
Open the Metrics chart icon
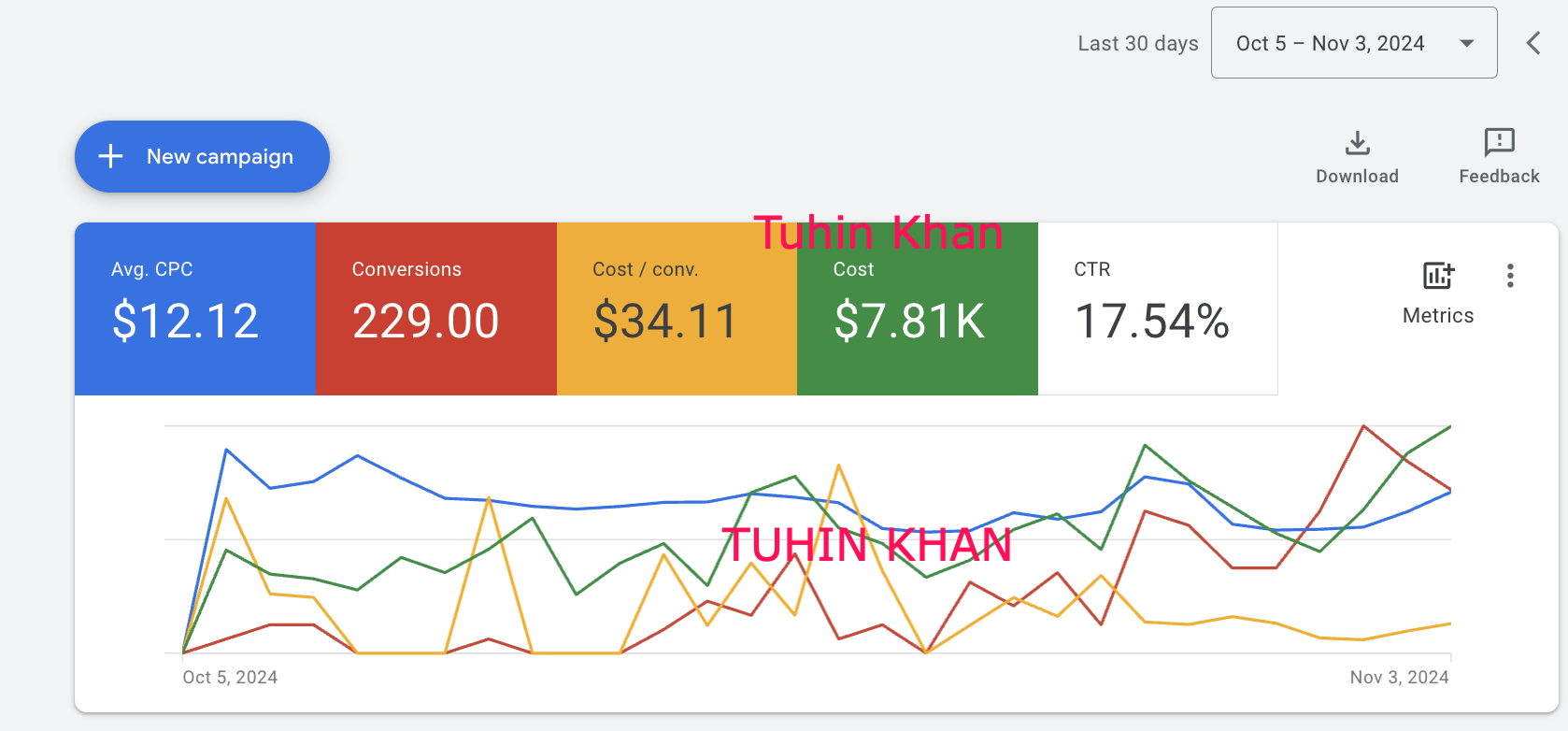pos(1438,276)
